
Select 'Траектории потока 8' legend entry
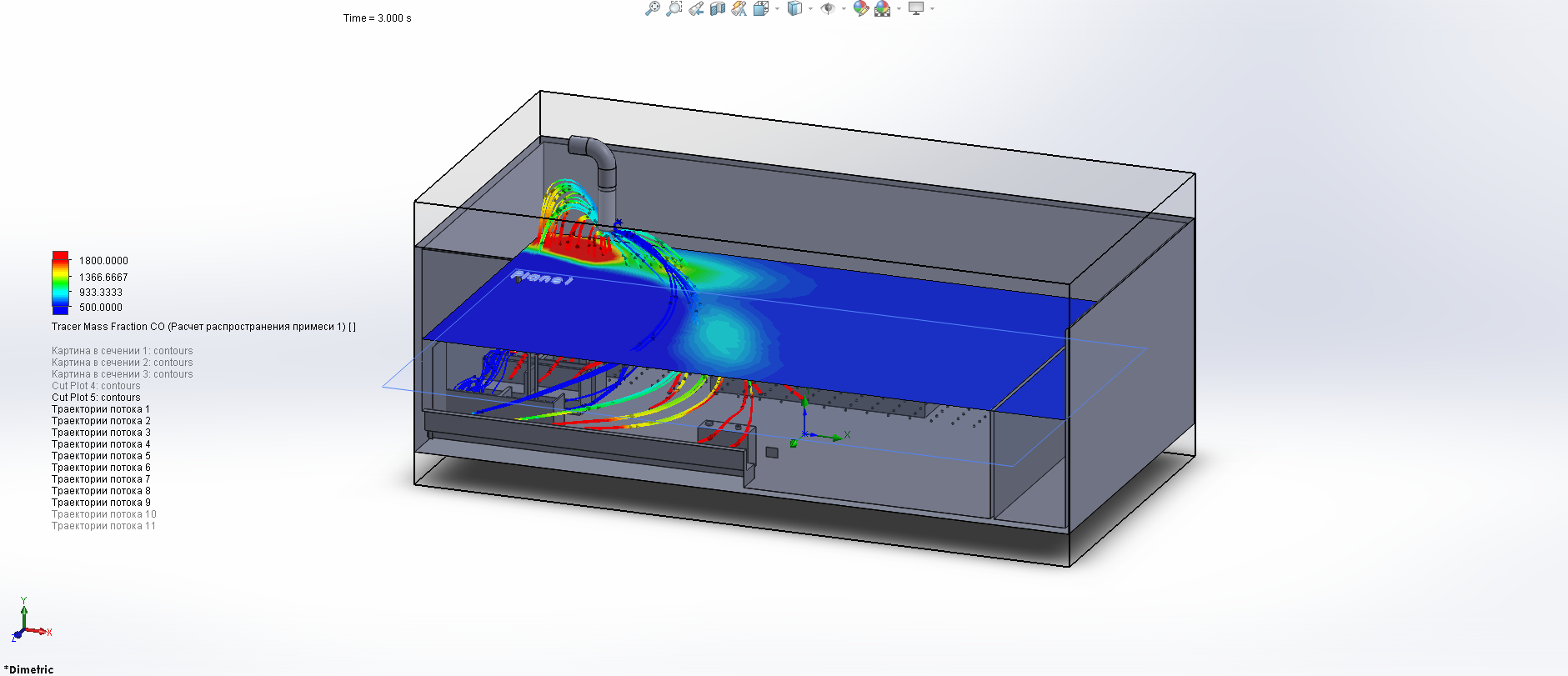coord(101,491)
